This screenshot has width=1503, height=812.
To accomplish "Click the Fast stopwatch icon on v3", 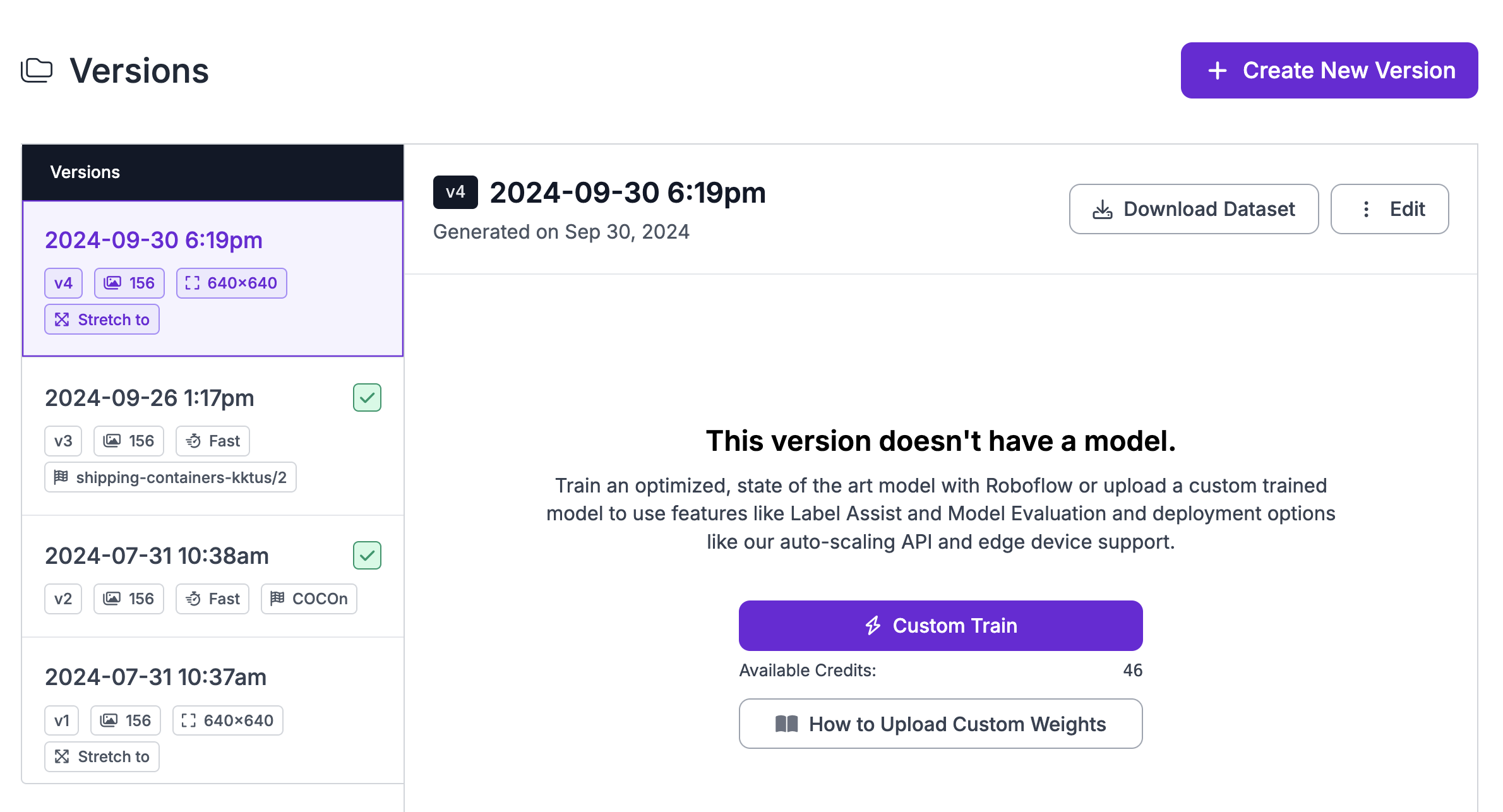I will pyautogui.click(x=193, y=441).
